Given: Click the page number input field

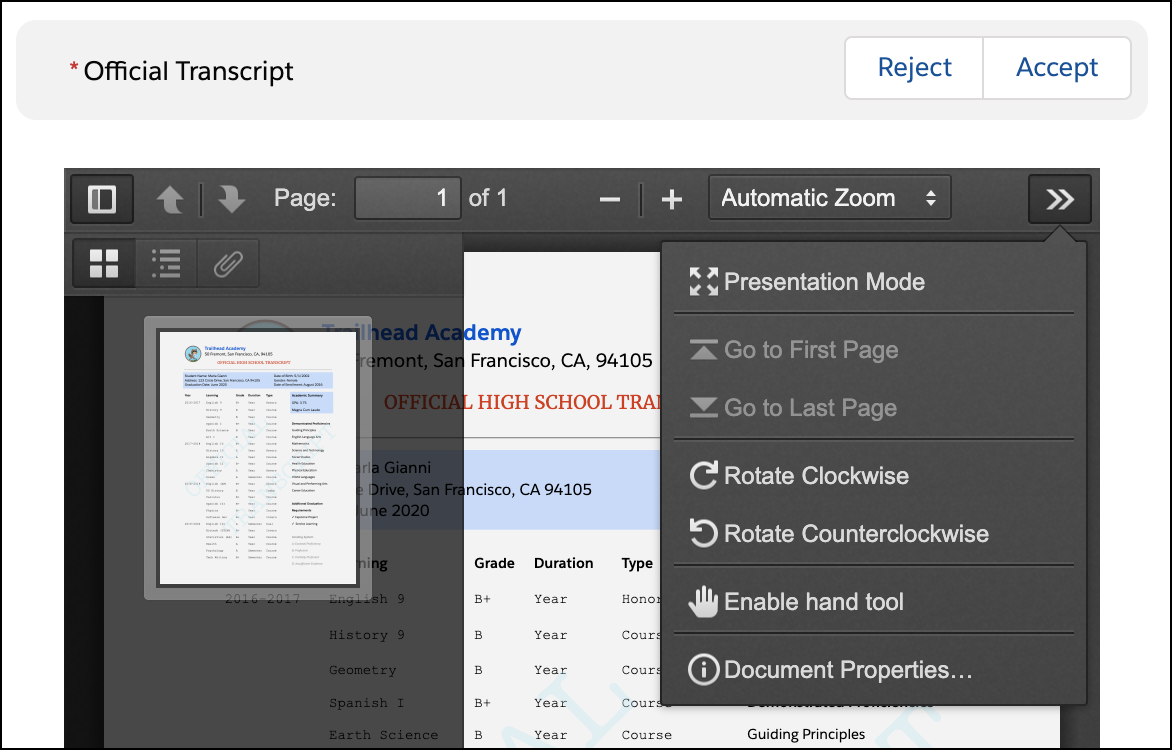Looking at the screenshot, I should (x=407, y=198).
